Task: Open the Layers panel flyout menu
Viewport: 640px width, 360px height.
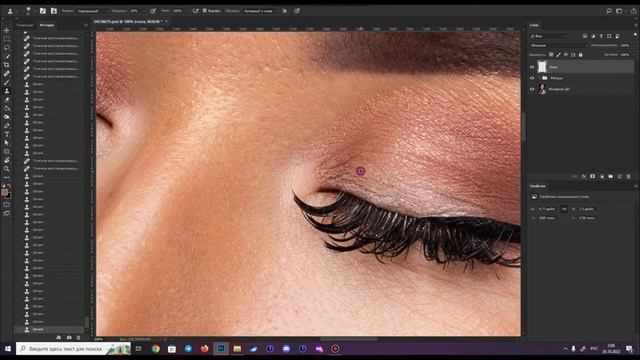Action: pos(636,25)
